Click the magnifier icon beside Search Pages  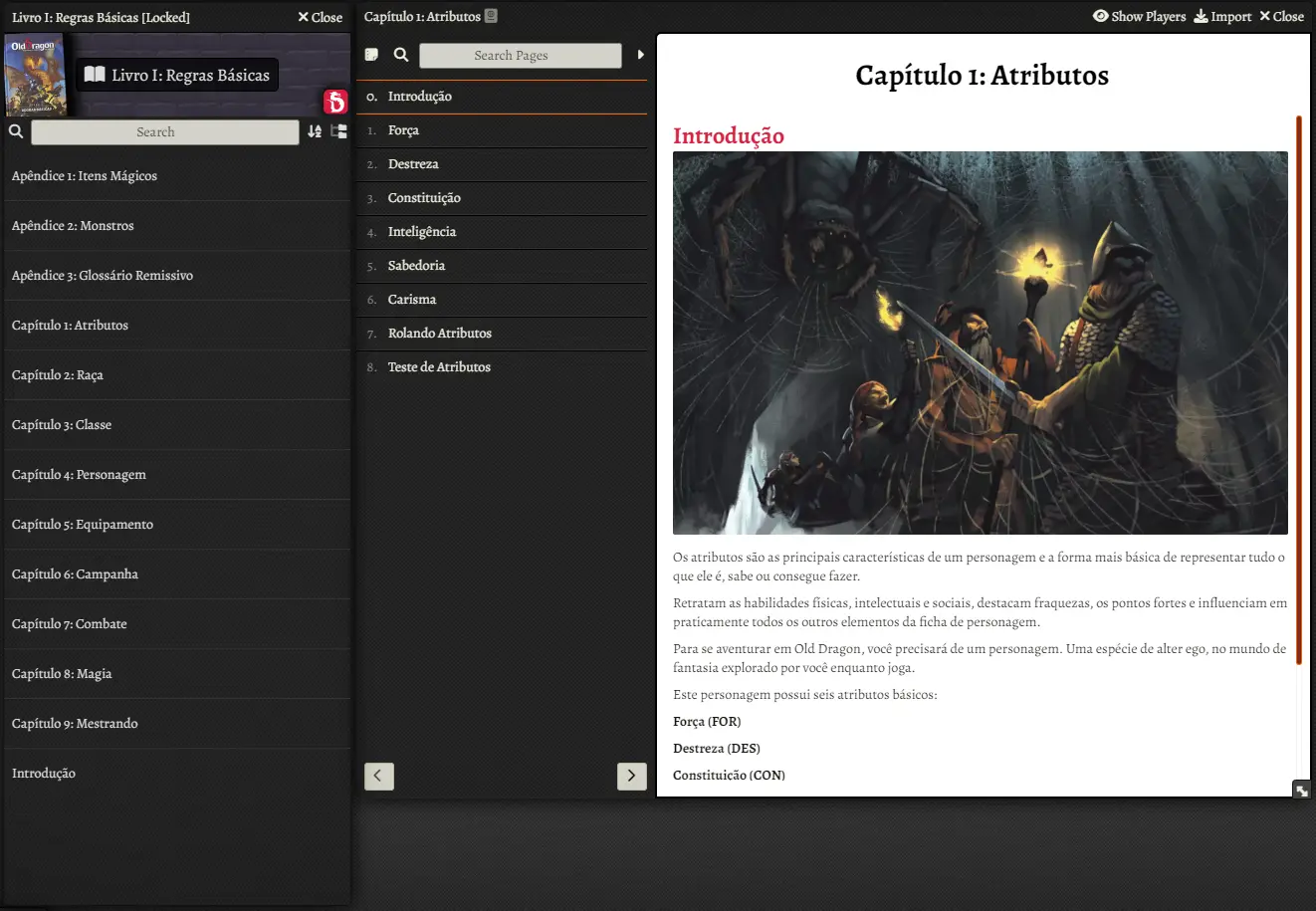pos(401,55)
